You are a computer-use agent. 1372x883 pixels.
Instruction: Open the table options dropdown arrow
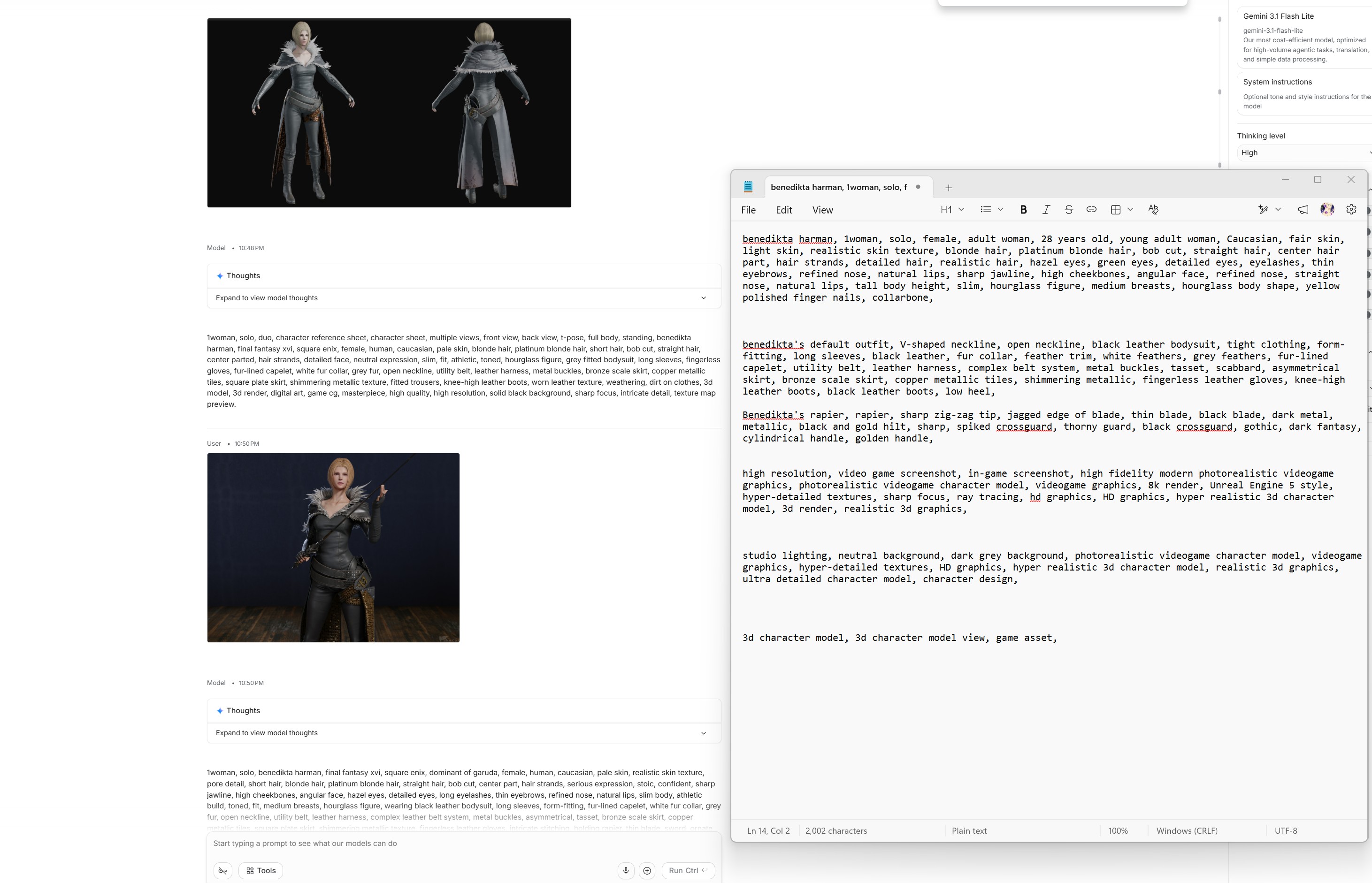click(x=1131, y=210)
